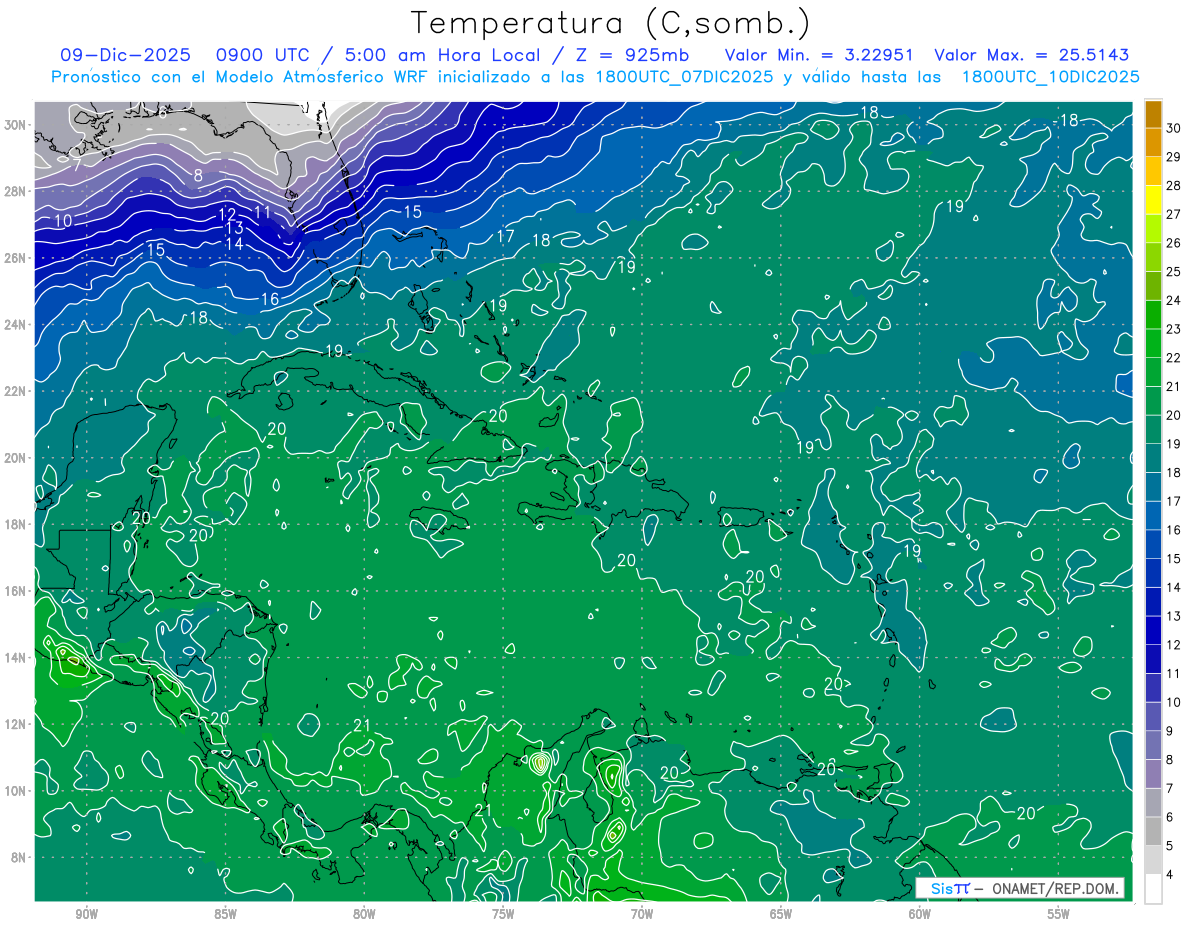Screen dimensions: 1200x927
Task: Click the "30N" latitude axis label
Action: [x=16, y=125]
